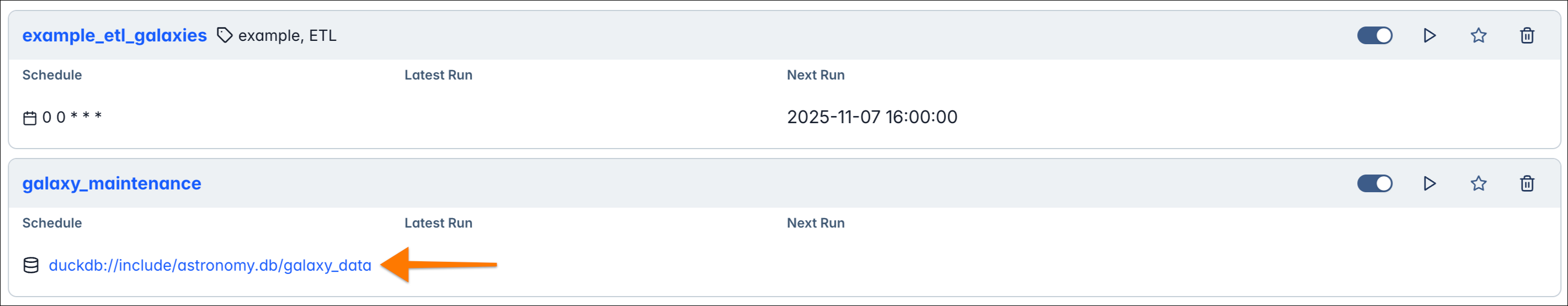The width and height of the screenshot is (1568, 306).
Task: Click the tag icon beside example_etl_galaxies
Action: coord(225,35)
